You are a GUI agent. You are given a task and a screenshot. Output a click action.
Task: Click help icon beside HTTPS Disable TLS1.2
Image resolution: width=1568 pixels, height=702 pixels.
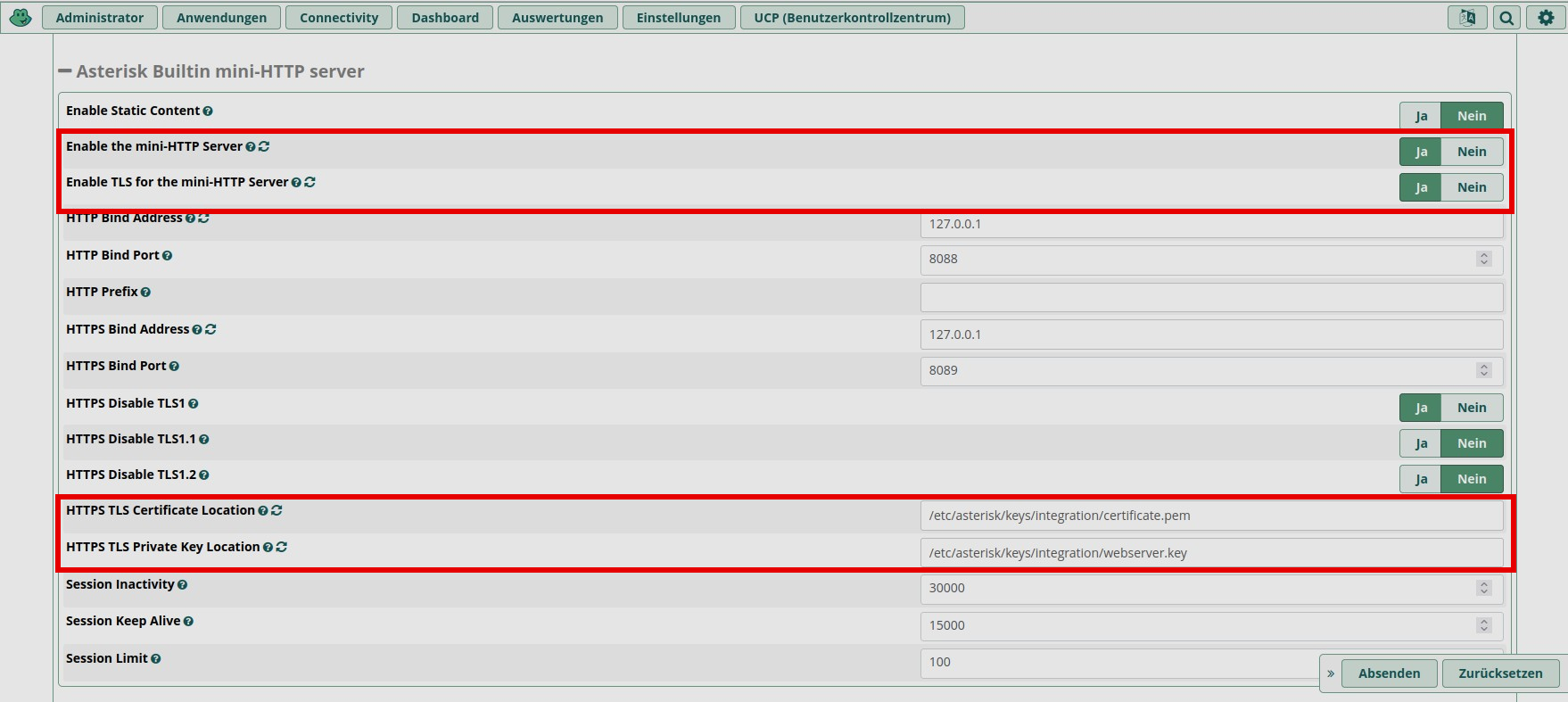[x=204, y=475]
